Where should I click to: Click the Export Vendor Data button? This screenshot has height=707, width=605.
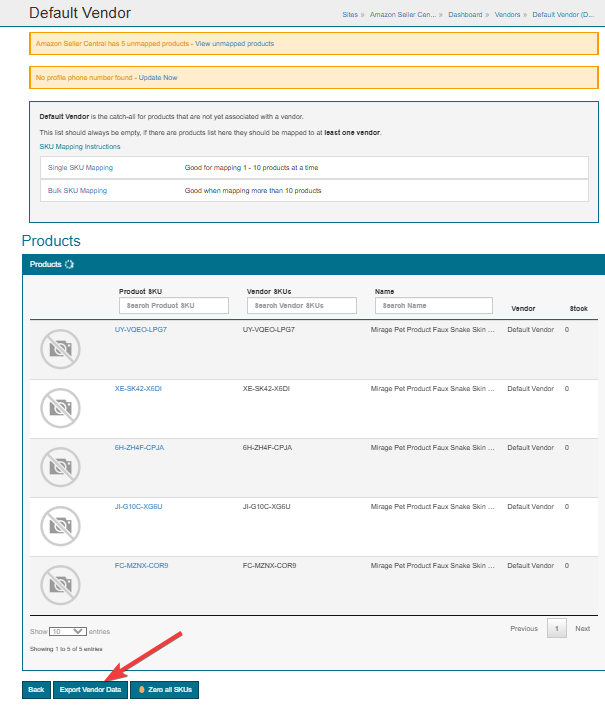coord(90,690)
